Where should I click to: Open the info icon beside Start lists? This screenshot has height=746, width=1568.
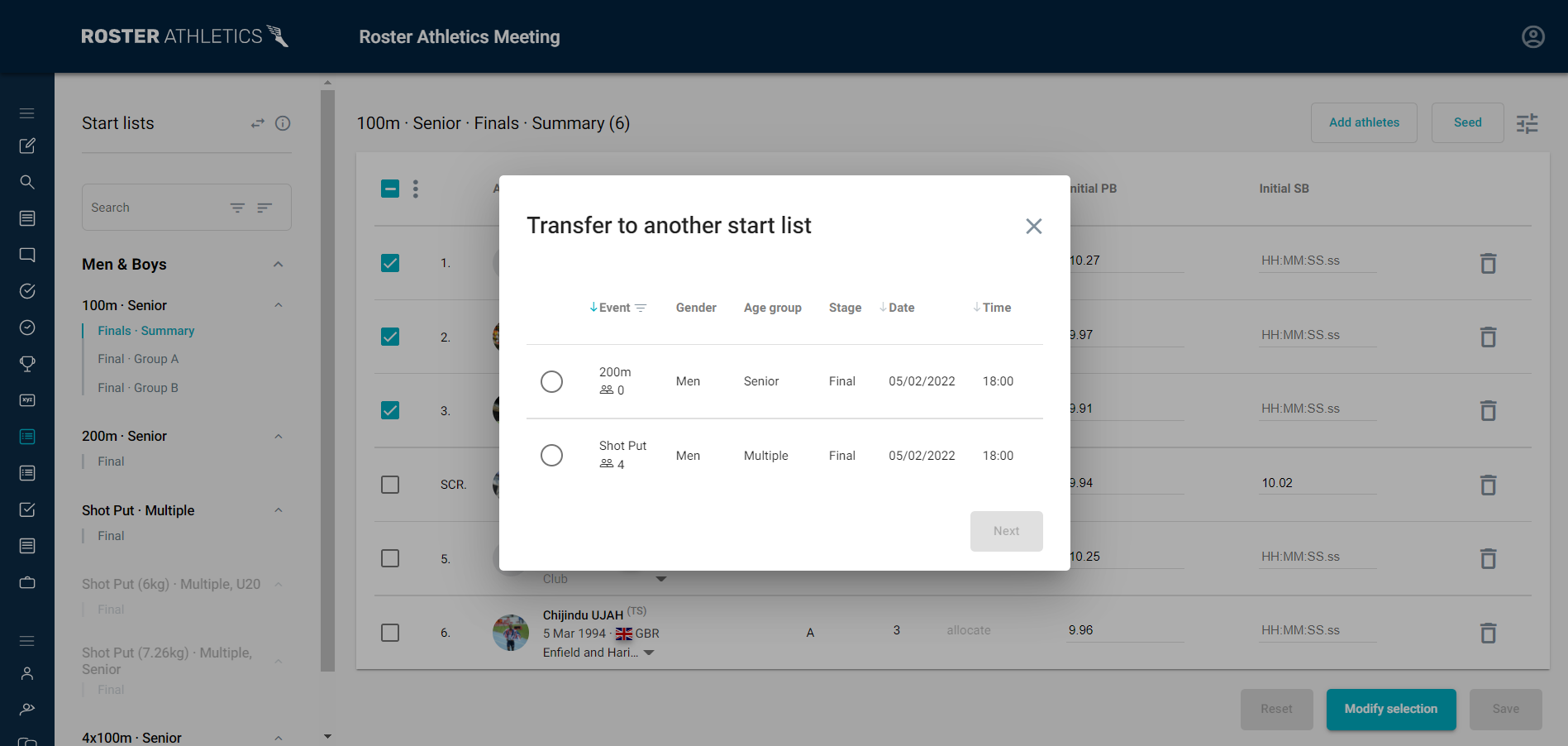pyautogui.click(x=283, y=123)
